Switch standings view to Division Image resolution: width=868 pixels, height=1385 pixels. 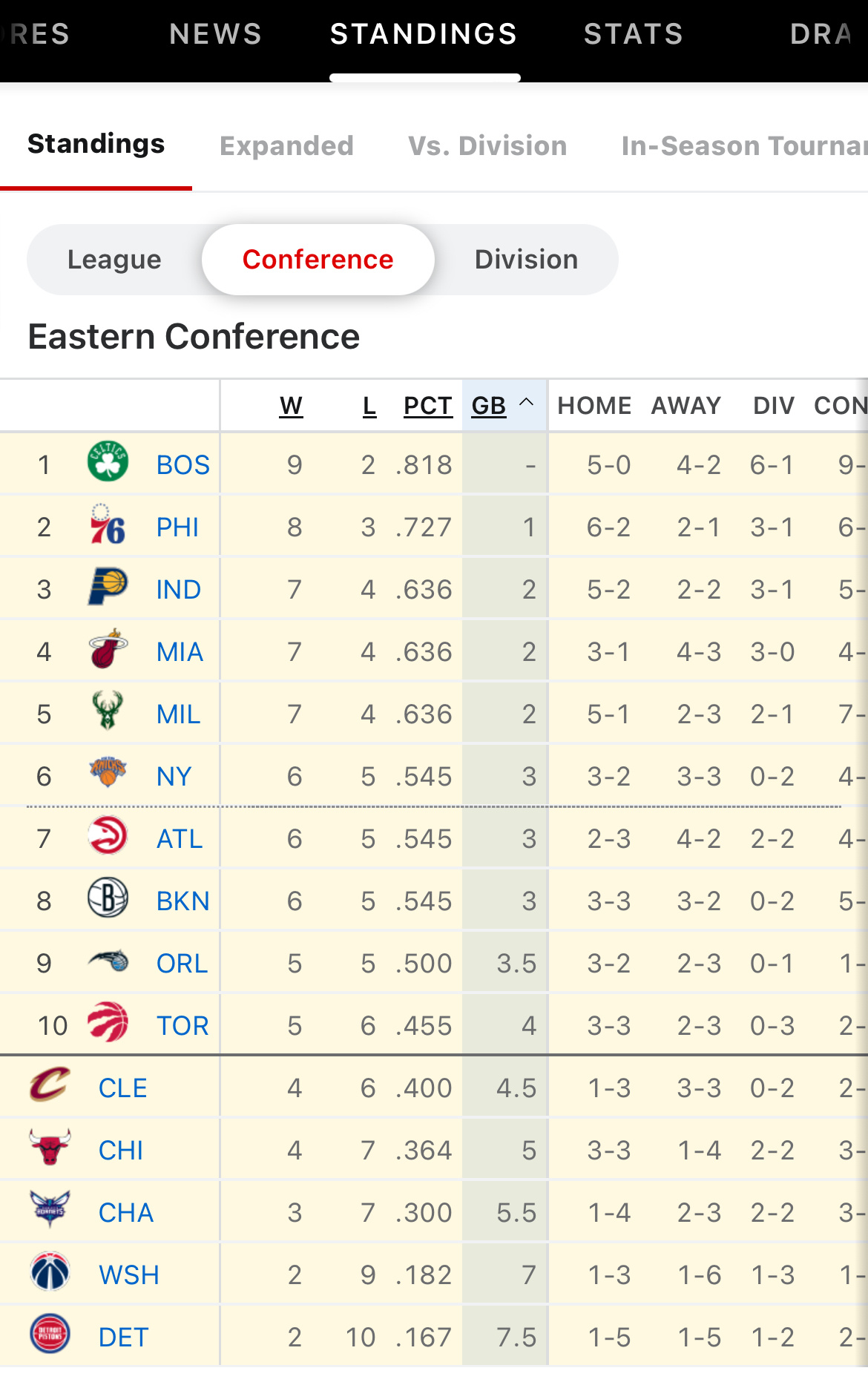click(x=526, y=260)
